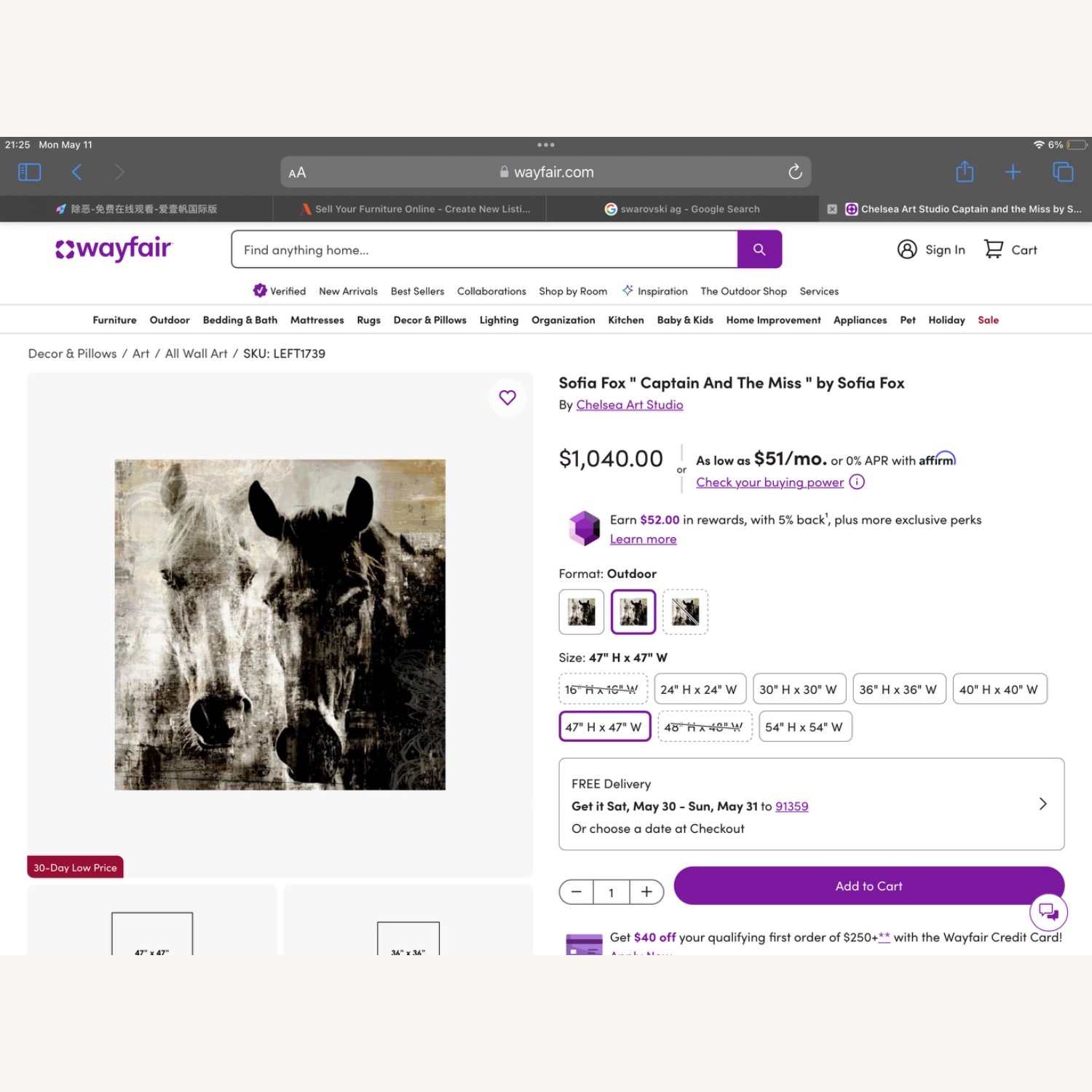The height and width of the screenshot is (1092, 1092).
Task: Go to Decor & Pillows breadcrumb
Action: [x=72, y=354]
